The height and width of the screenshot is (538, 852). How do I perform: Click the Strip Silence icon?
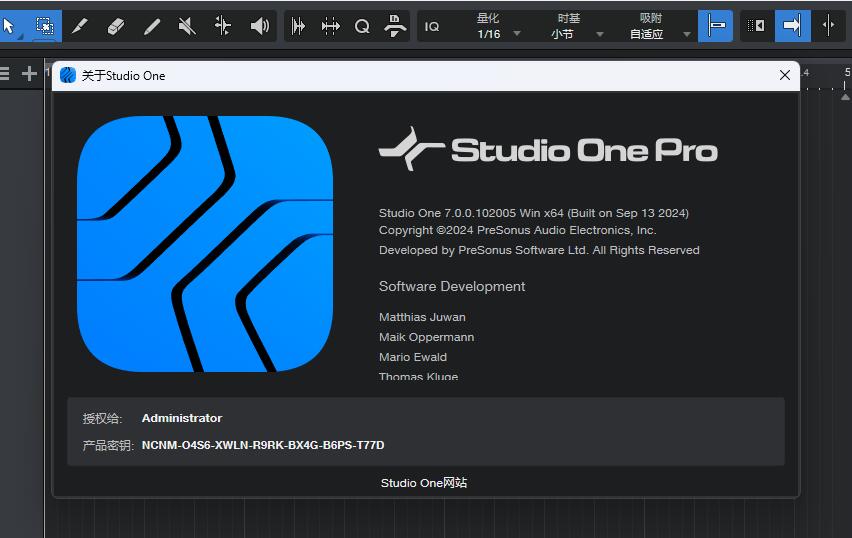click(298, 26)
